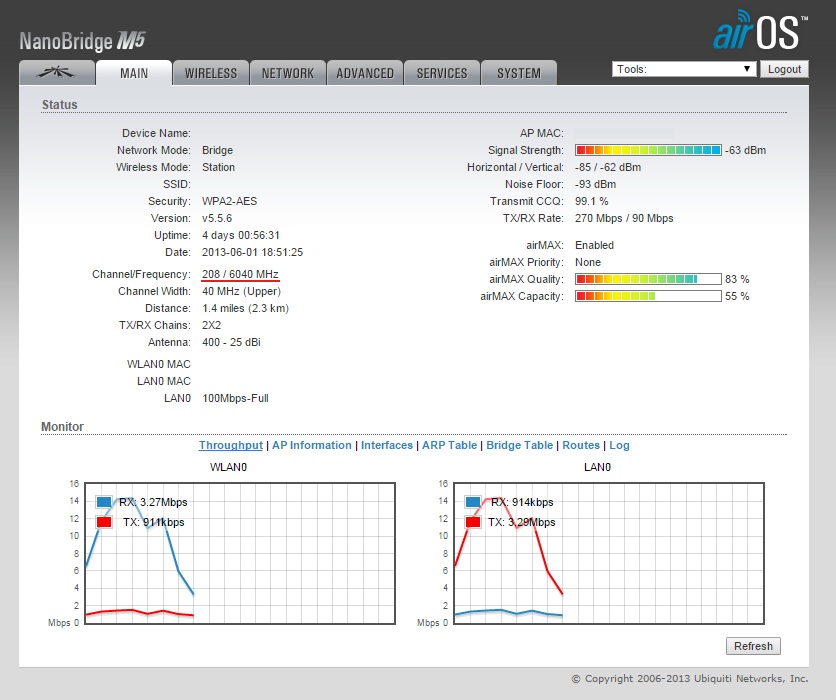
Task: Open the AP Information link
Action: (x=312, y=445)
